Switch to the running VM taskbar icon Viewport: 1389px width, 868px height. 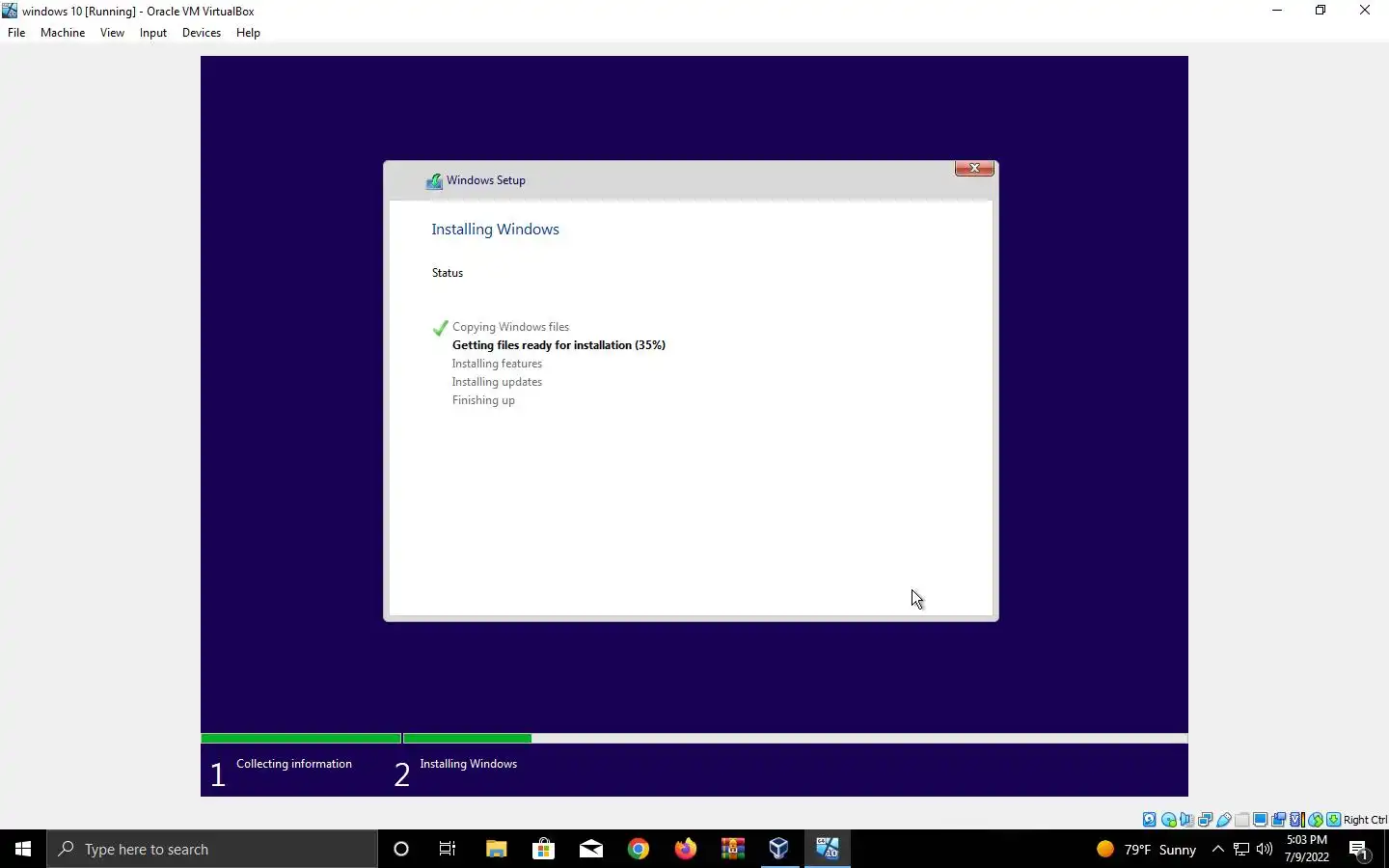point(827,849)
